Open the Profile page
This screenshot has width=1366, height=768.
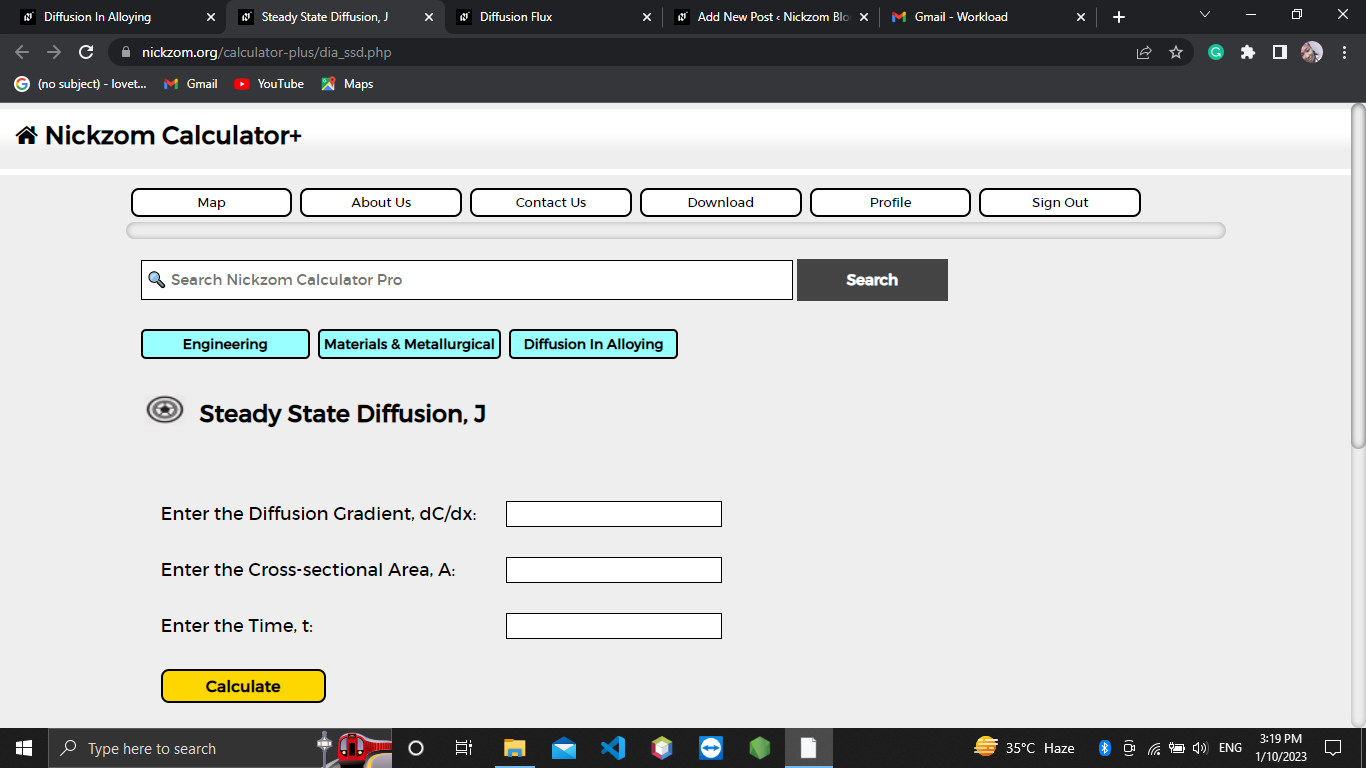[890, 202]
